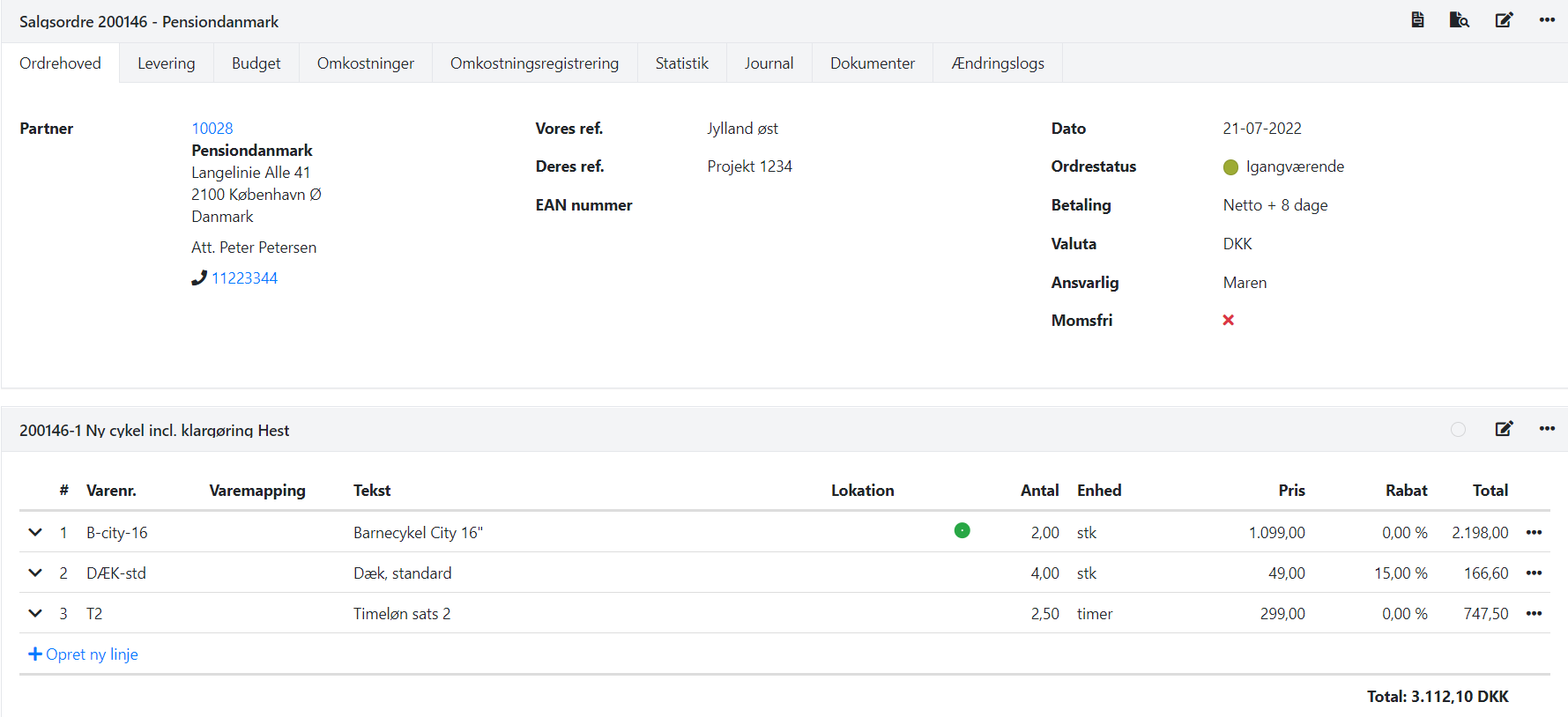Expand line 2 DÆK-std details
Viewport: 1568px width, 717px height.
35,573
